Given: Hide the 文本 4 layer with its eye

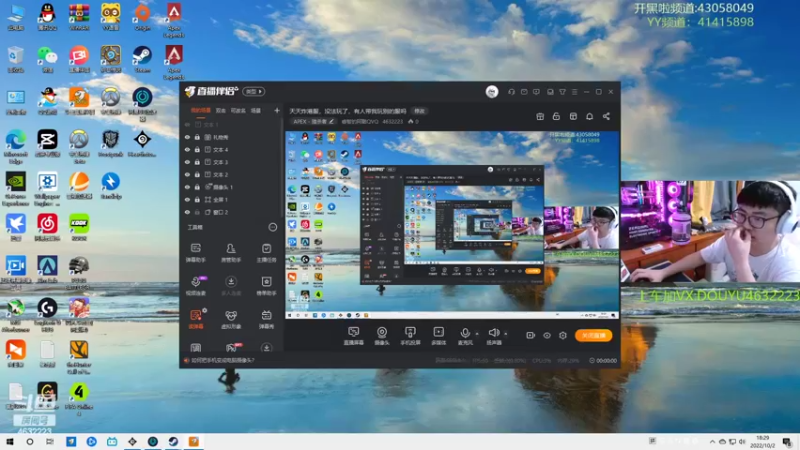Looking at the screenshot, I should coord(187,150).
